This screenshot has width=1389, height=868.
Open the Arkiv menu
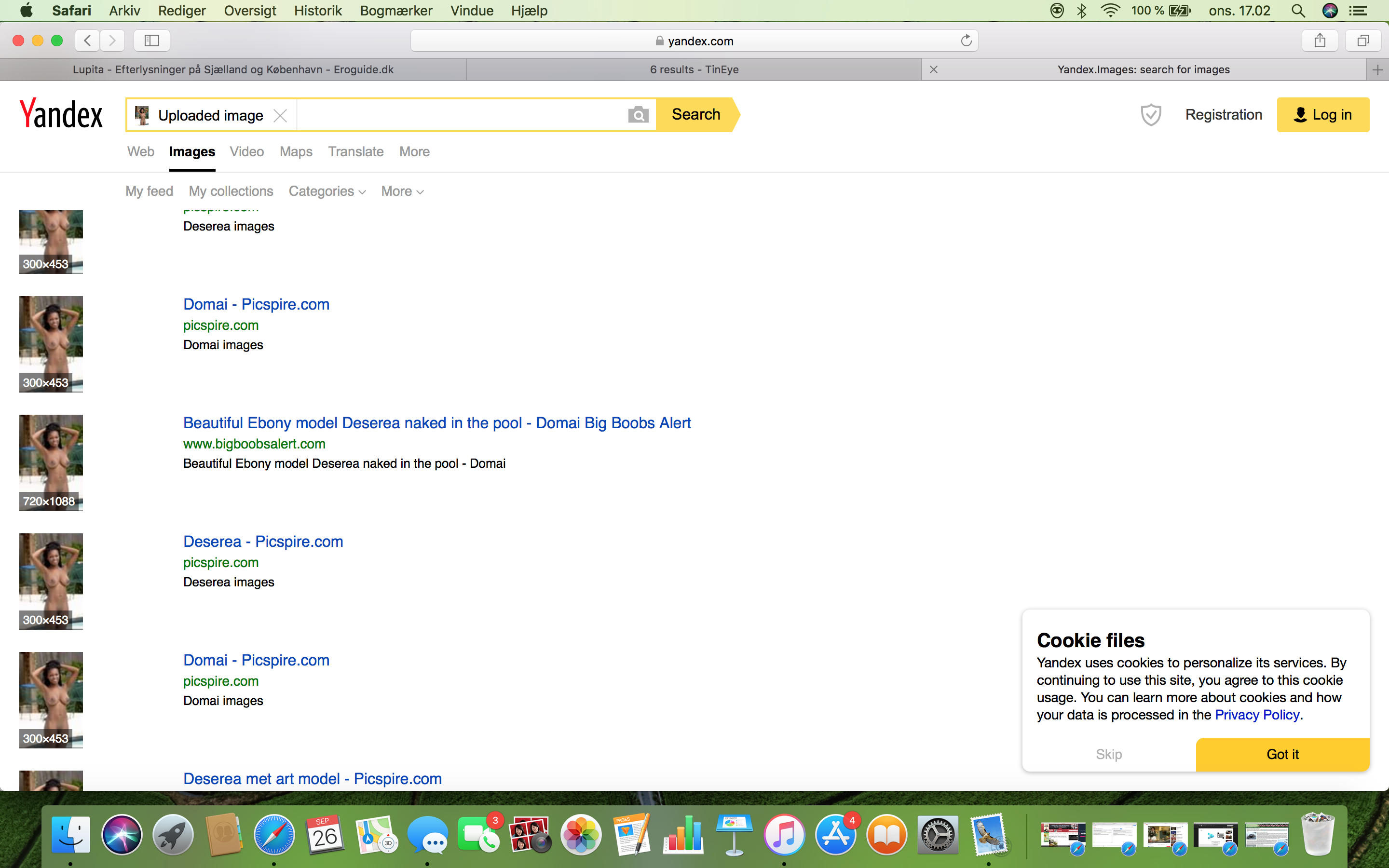pos(124,10)
